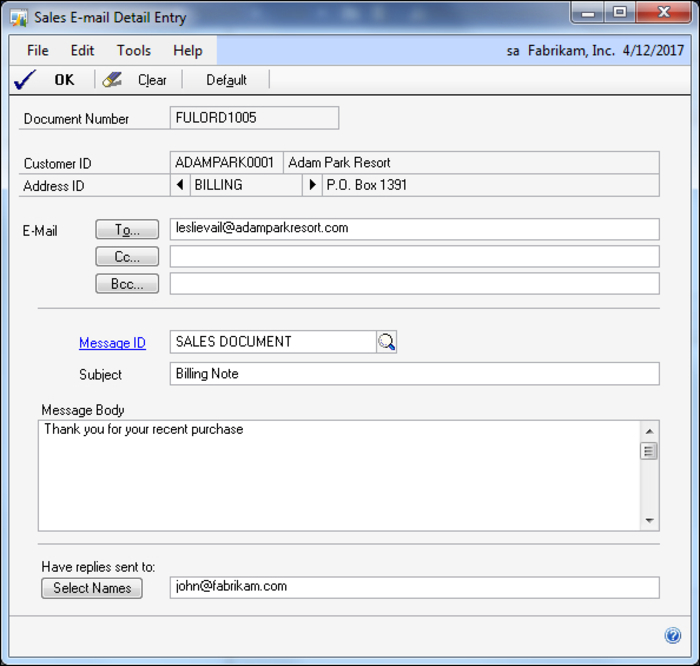Click the Bcc... button
The width and height of the screenshot is (700, 666).
(127, 284)
